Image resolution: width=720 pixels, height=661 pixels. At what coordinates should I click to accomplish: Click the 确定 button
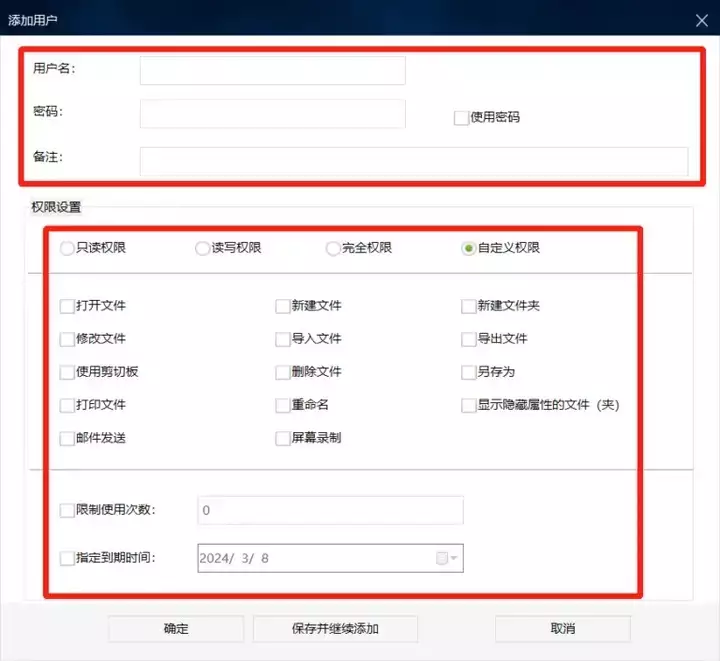pyautogui.click(x=176, y=628)
